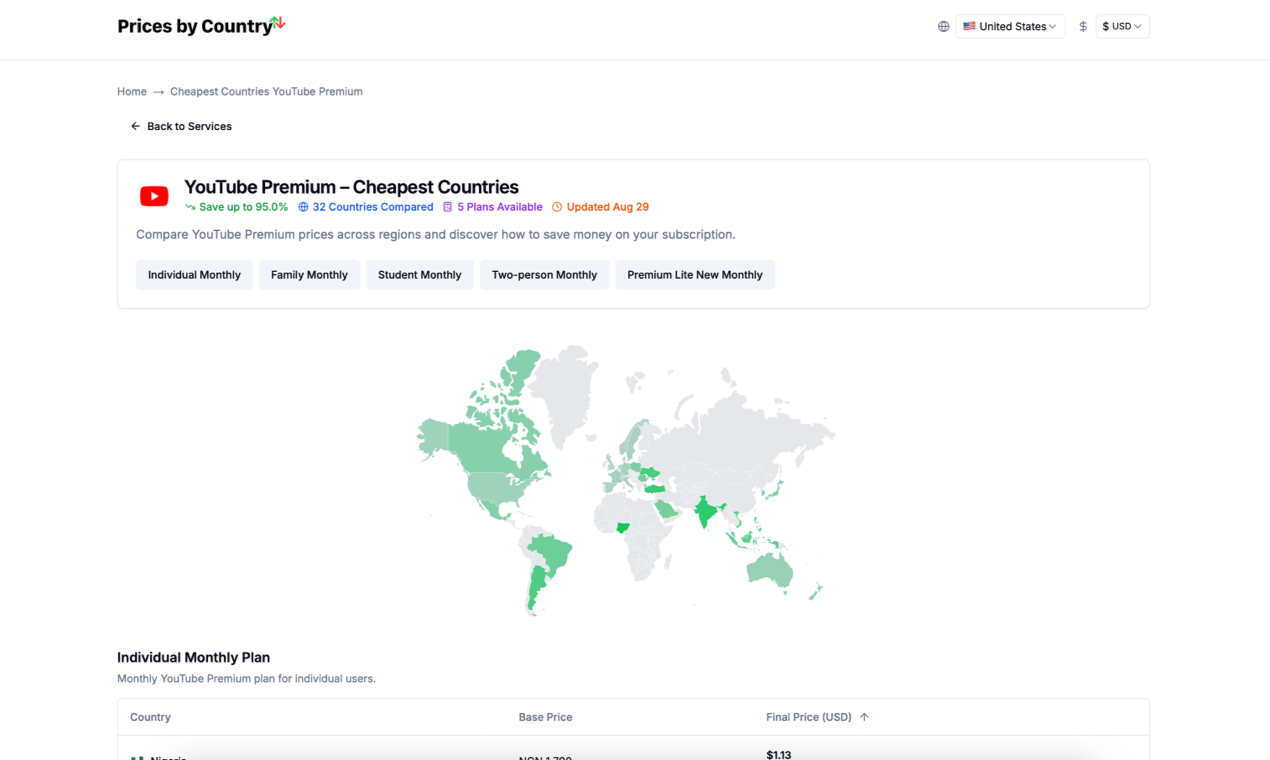Click the green savings trend icon near Save up to 95.0%
This screenshot has width=1270, height=760.
point(191,206)
